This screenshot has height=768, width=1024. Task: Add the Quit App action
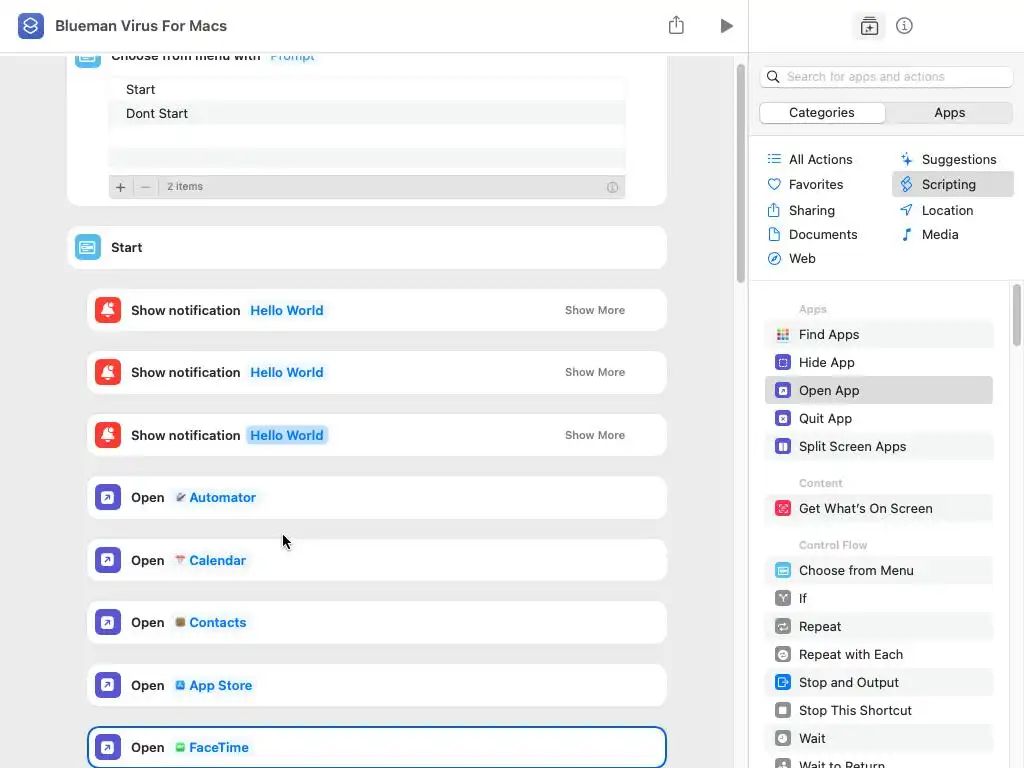click(878, 419)
